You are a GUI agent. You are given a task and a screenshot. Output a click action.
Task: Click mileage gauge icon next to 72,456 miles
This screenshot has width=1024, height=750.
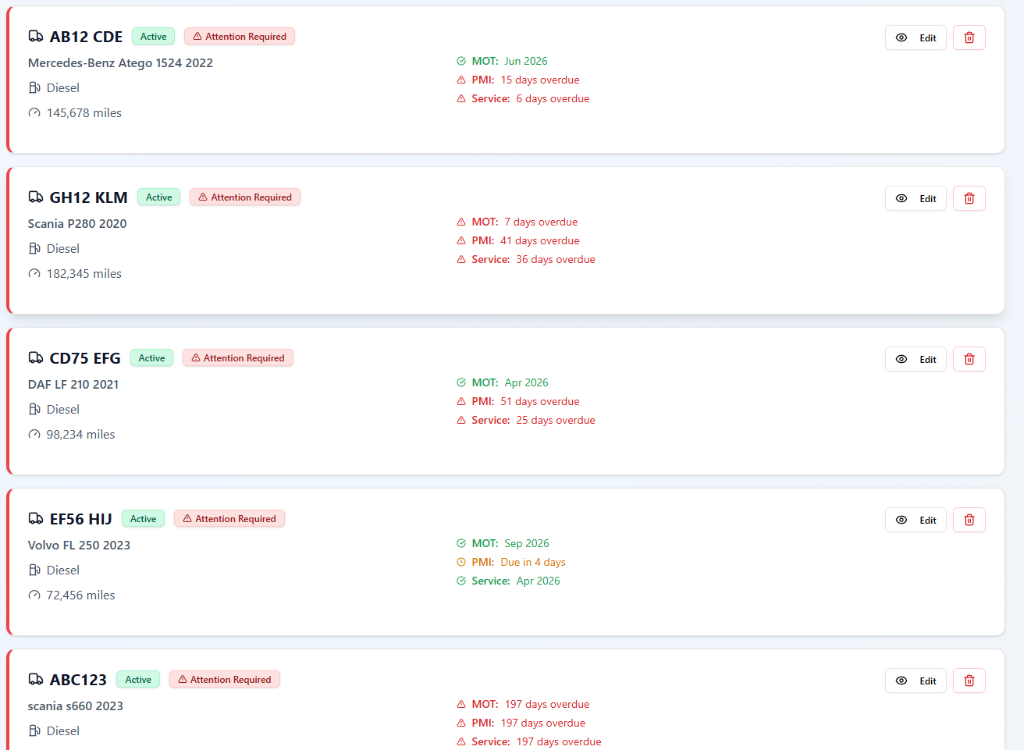[35, 595]
